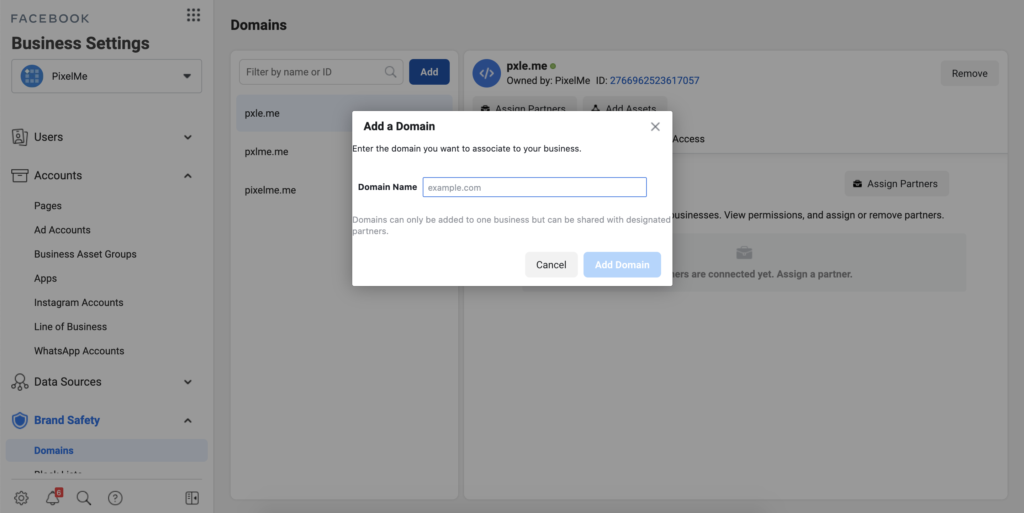The height and width of the screenshot is (513, 1024).
Task: Open notifications bell icon
Action: pyautogui.click(x=53, y=498)
